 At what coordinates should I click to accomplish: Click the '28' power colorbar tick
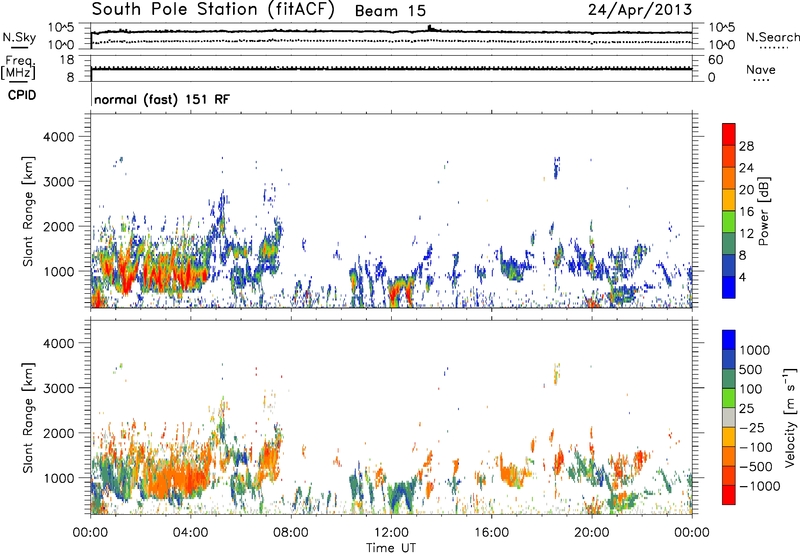[x=746, y=146]
